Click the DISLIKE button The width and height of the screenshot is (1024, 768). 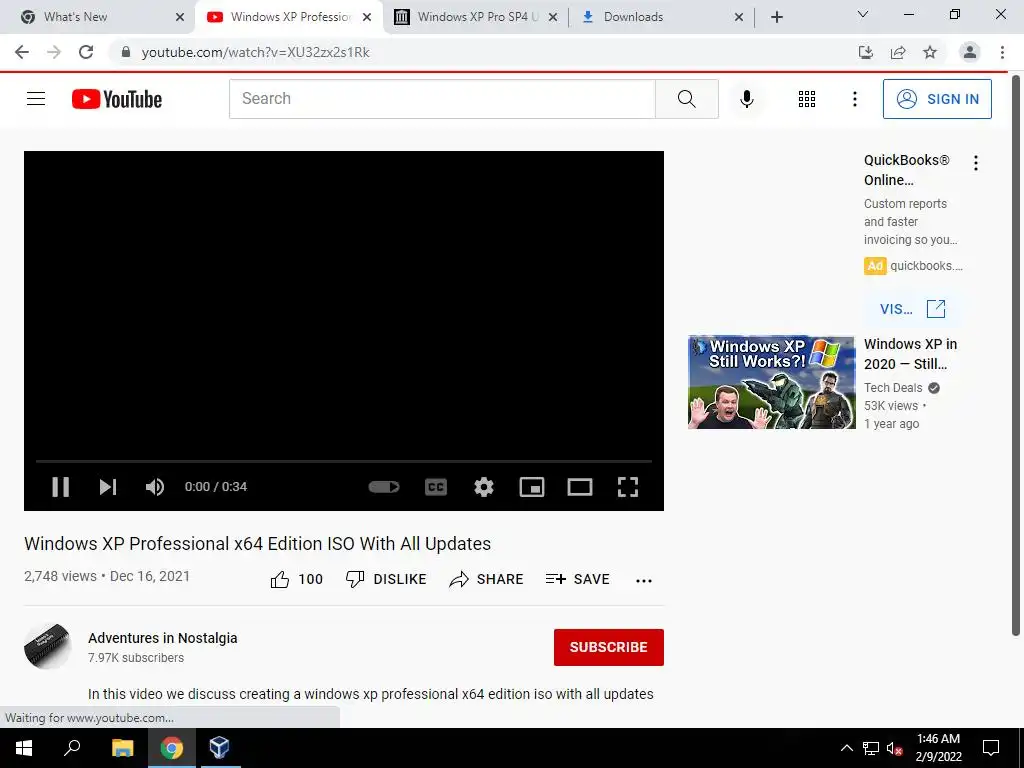coord(386,579)
